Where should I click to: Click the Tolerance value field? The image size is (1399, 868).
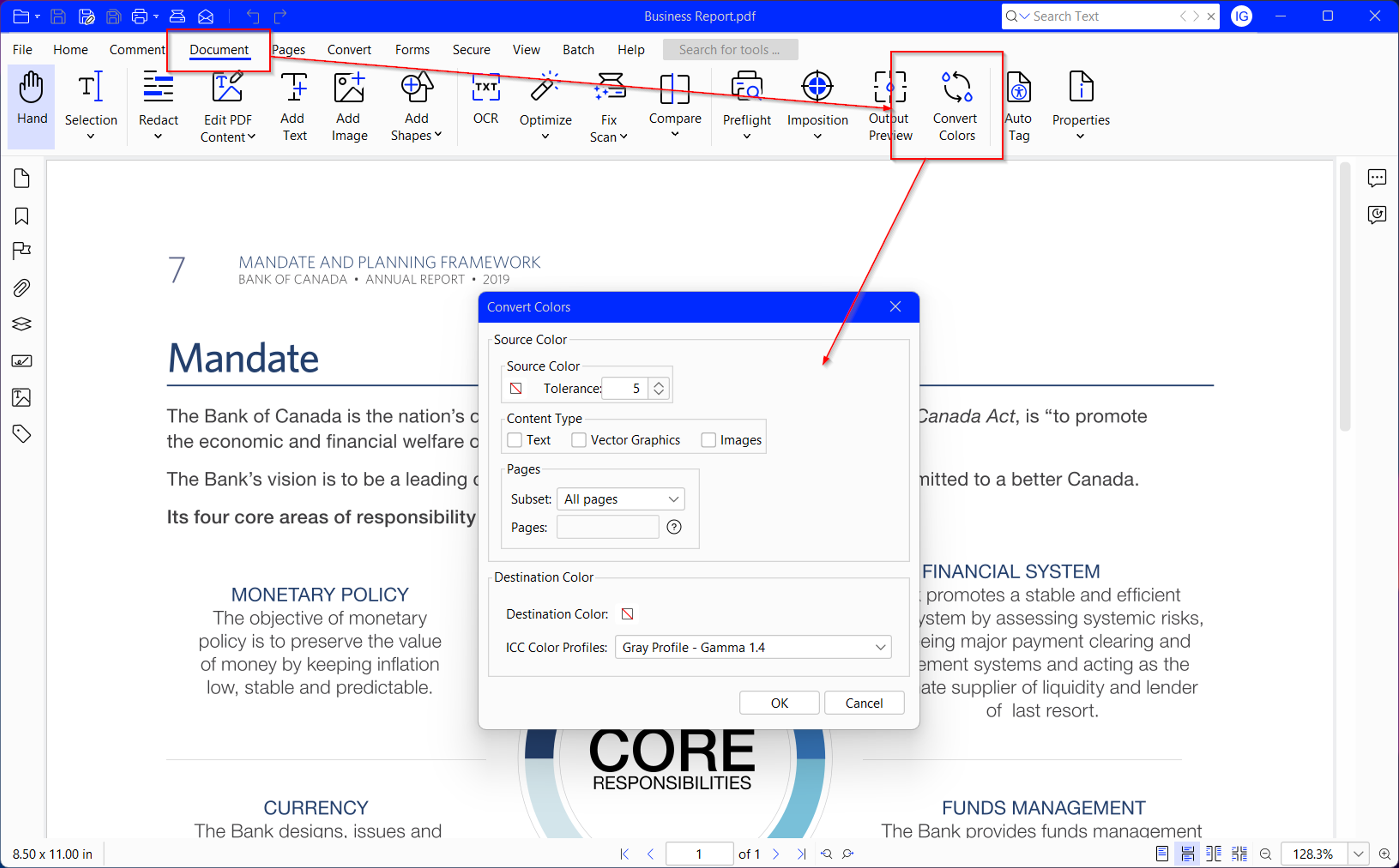(x=624, y=389)
